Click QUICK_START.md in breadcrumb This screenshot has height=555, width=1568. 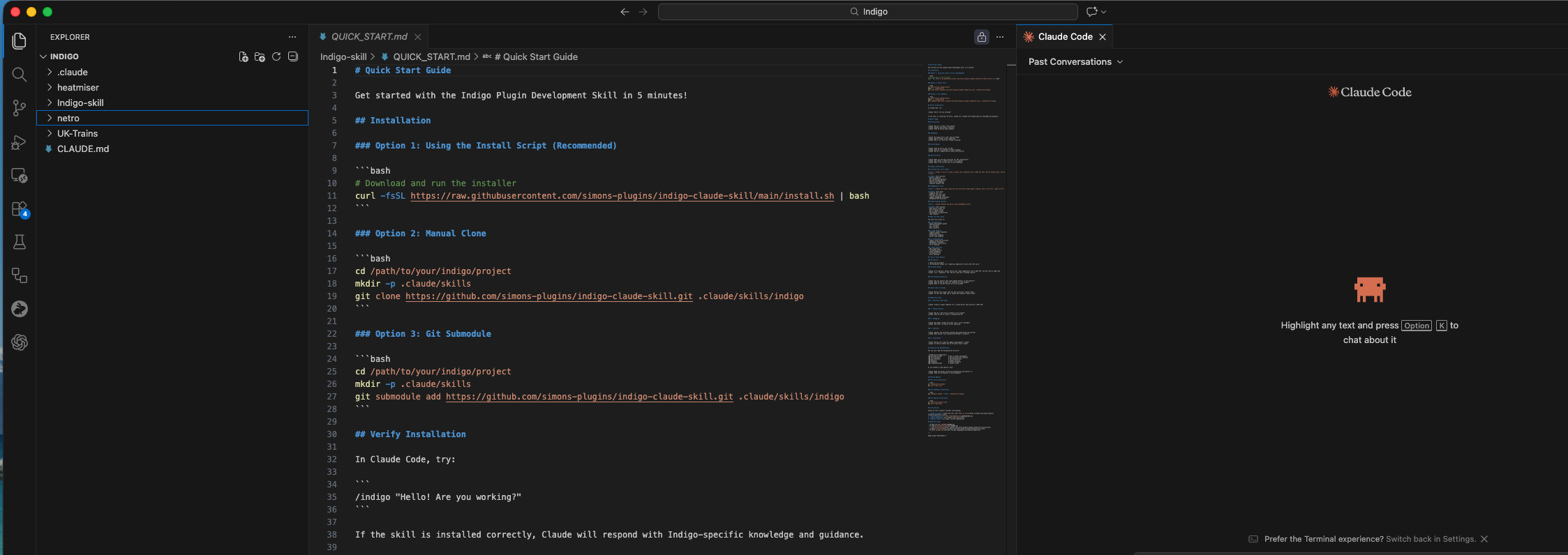[x=431, y=56]
